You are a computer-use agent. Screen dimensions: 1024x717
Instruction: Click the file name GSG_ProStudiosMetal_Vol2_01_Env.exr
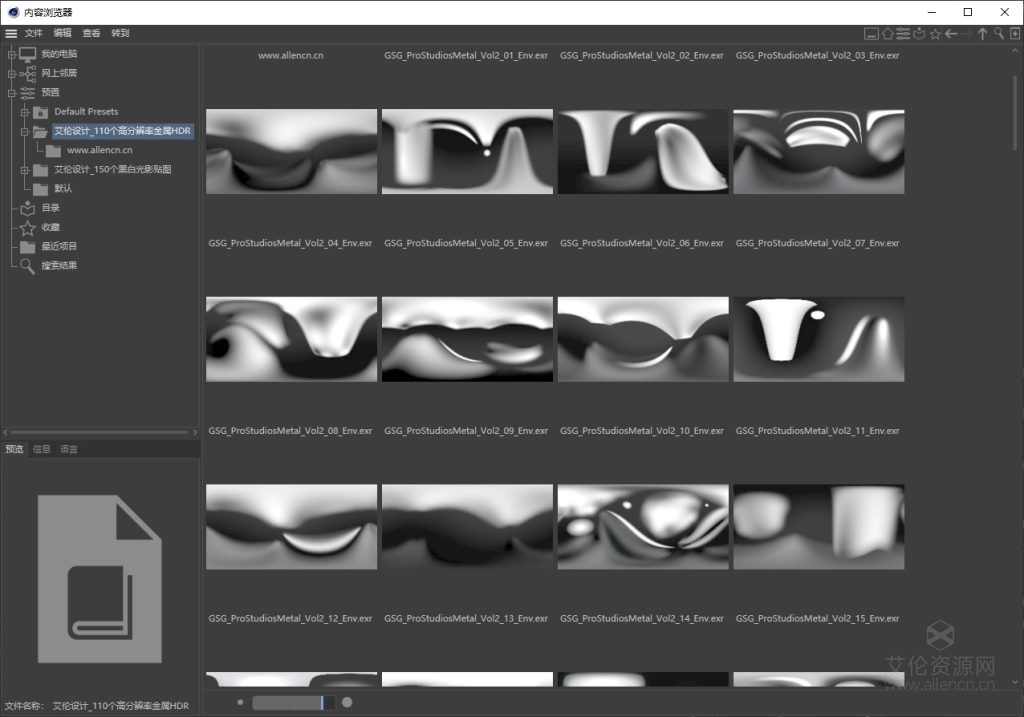pyautogui.click(x=466, y=56)
